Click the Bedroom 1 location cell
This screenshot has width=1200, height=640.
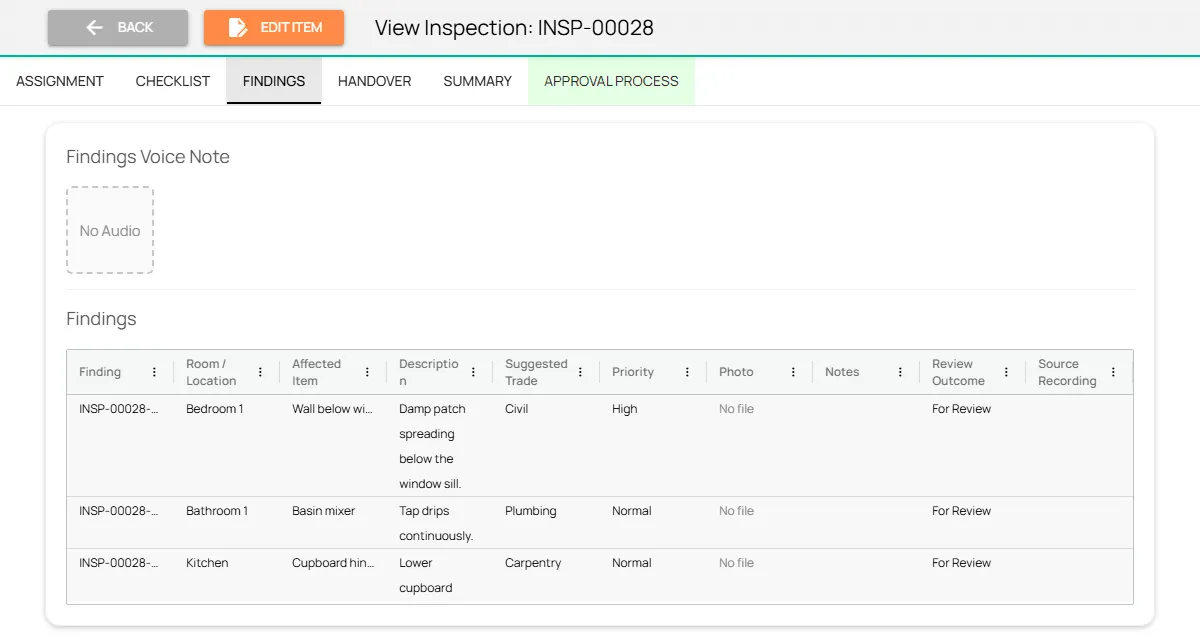215,409
